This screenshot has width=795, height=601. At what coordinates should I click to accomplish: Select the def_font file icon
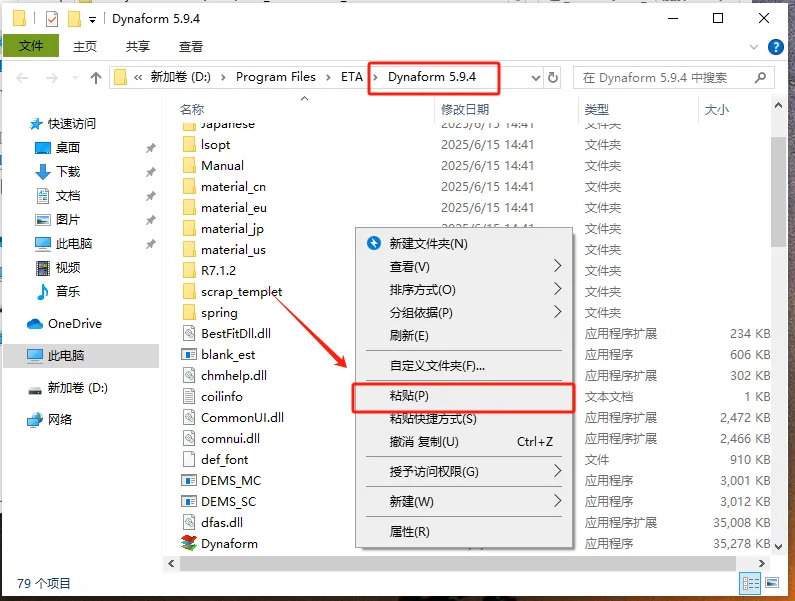pos(189,459)
